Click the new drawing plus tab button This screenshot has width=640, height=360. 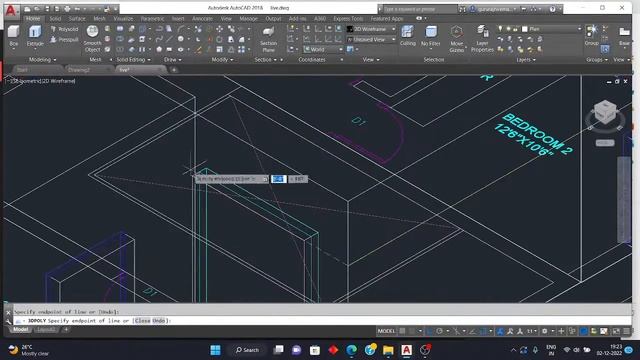(x=174, y=70)
